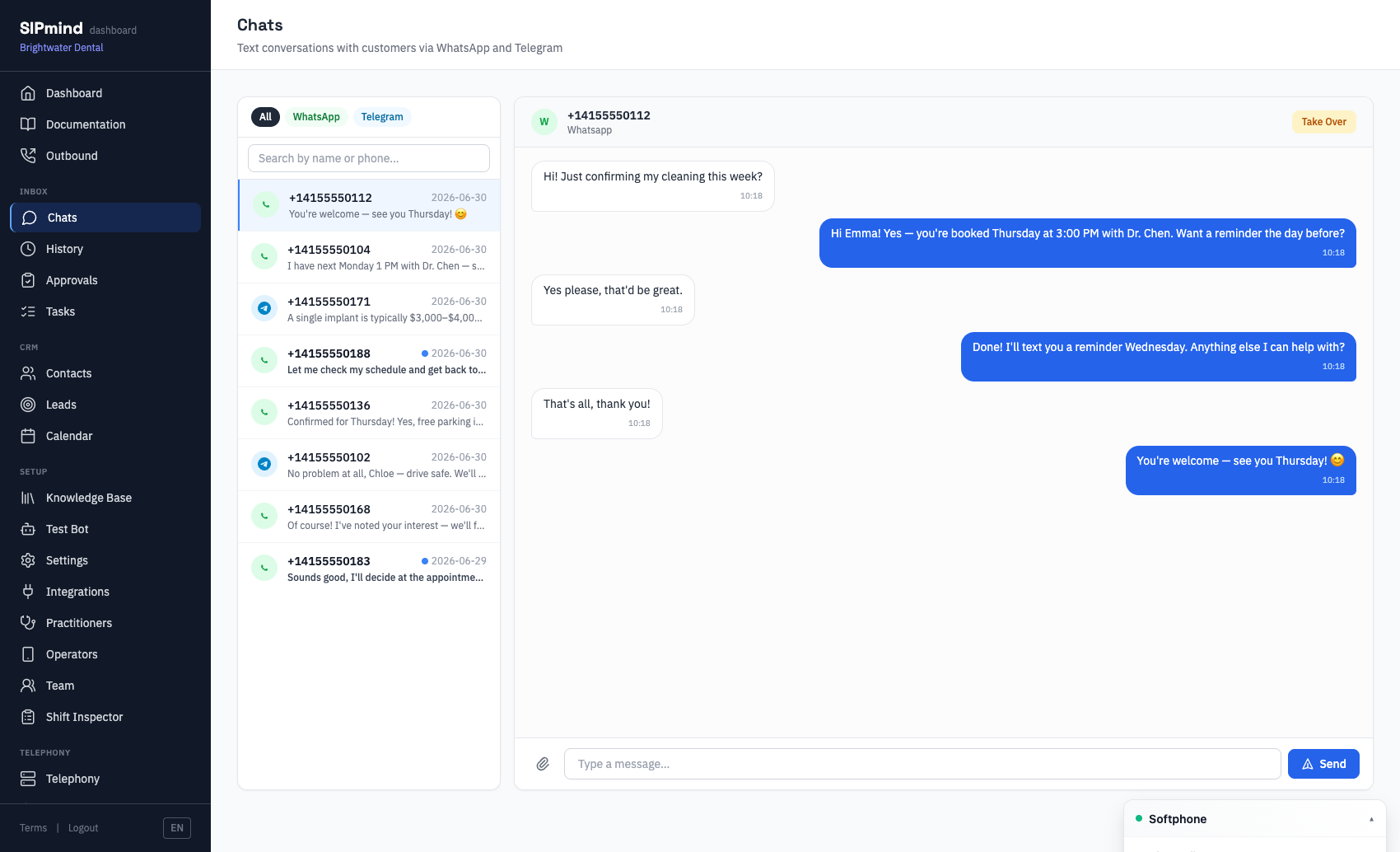Click the Tasks list icon
The width and height of the screenshot is (1400, 852).
point(28,311)
